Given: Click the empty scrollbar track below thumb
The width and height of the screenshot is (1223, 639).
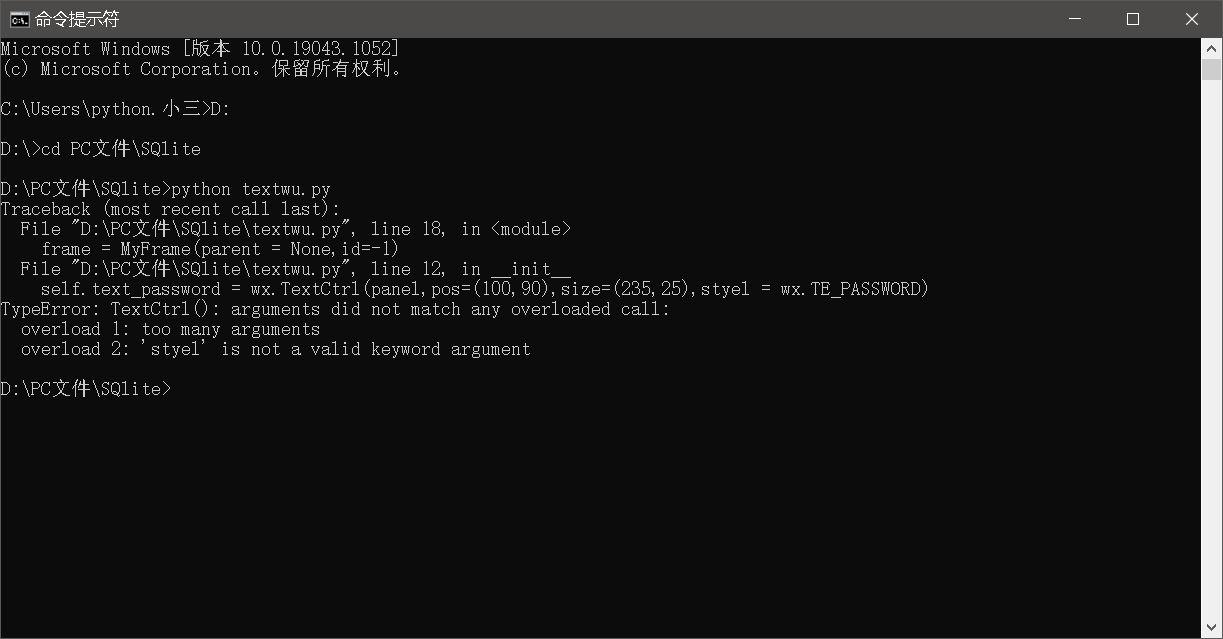Looking at the screenshot, I should [1212, 348].
